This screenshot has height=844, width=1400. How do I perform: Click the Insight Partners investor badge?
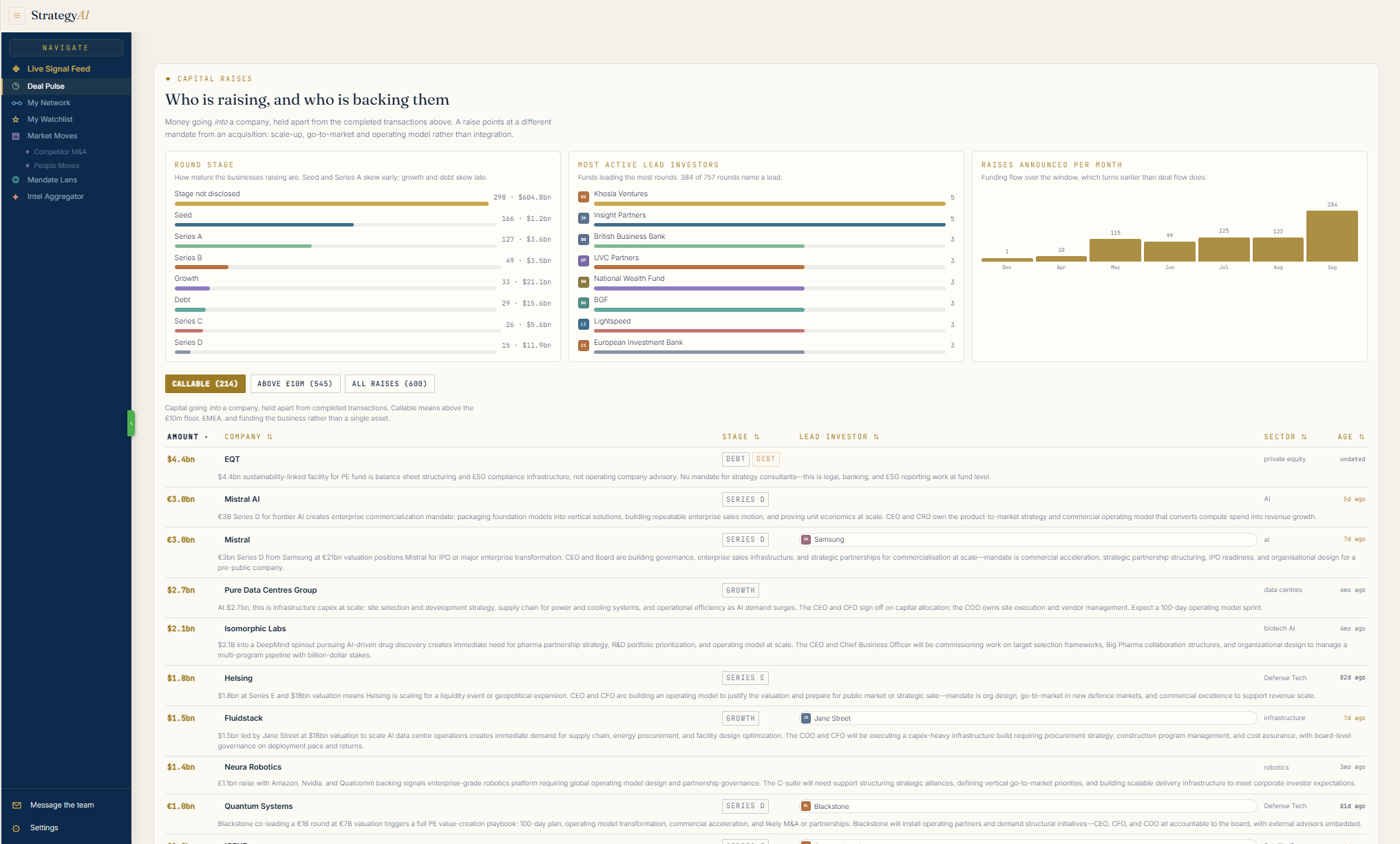pyautogui.click(x=584, y=218)
